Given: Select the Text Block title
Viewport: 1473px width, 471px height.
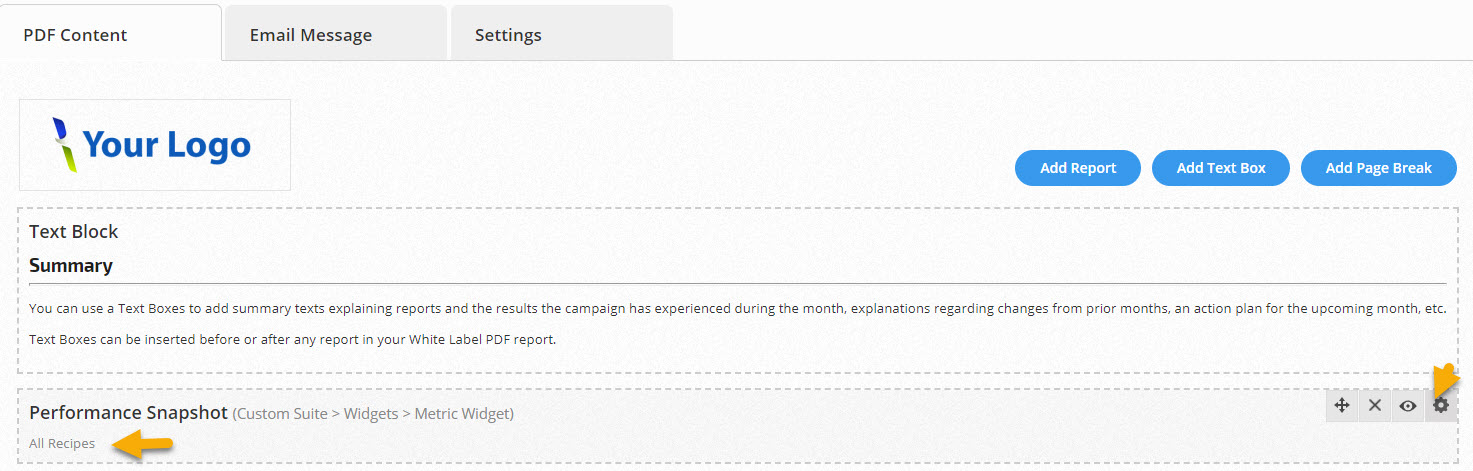Looking at the screenshot, I should click(x=74, y=232).
